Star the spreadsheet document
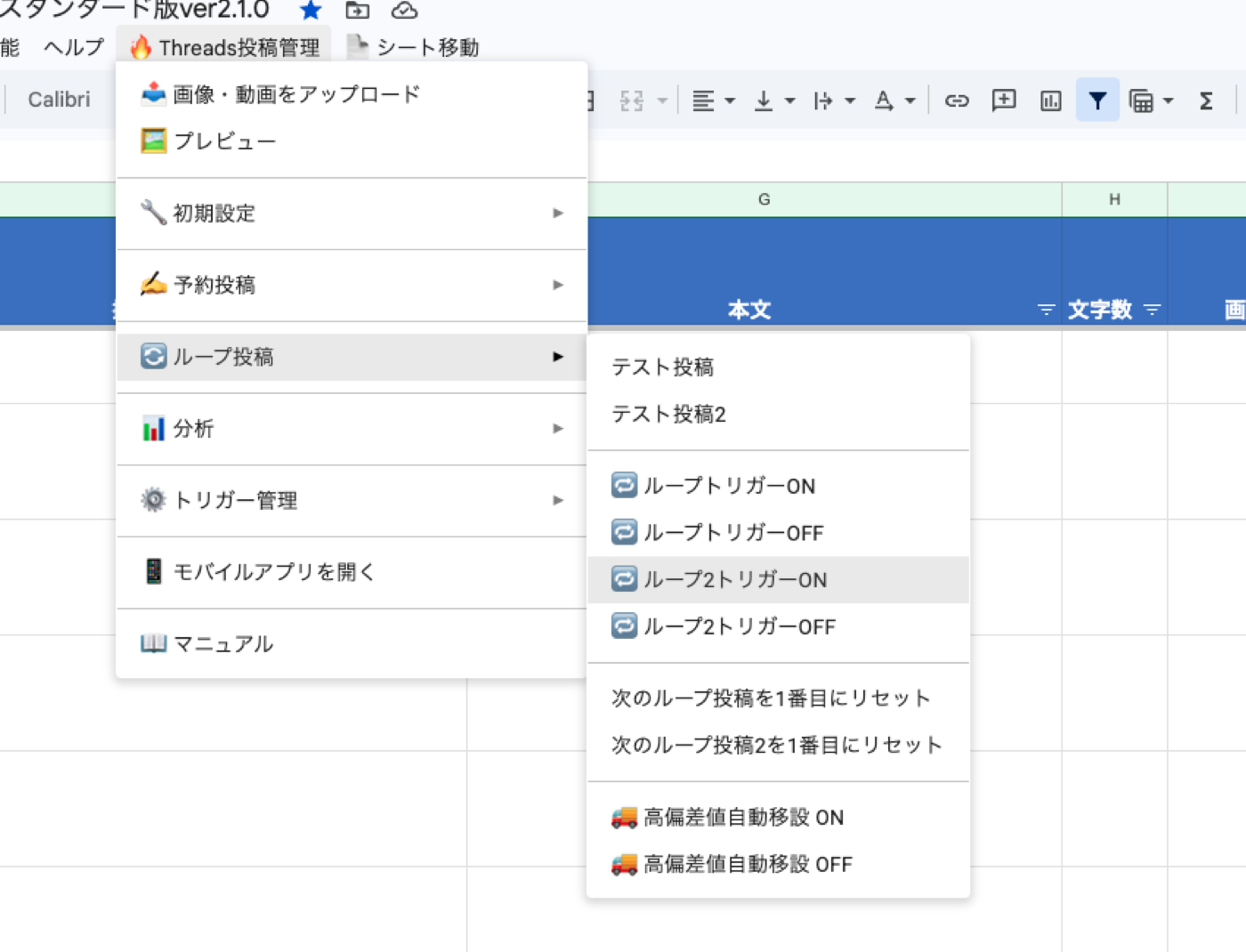1246x952 pixels. coord(311,10)
